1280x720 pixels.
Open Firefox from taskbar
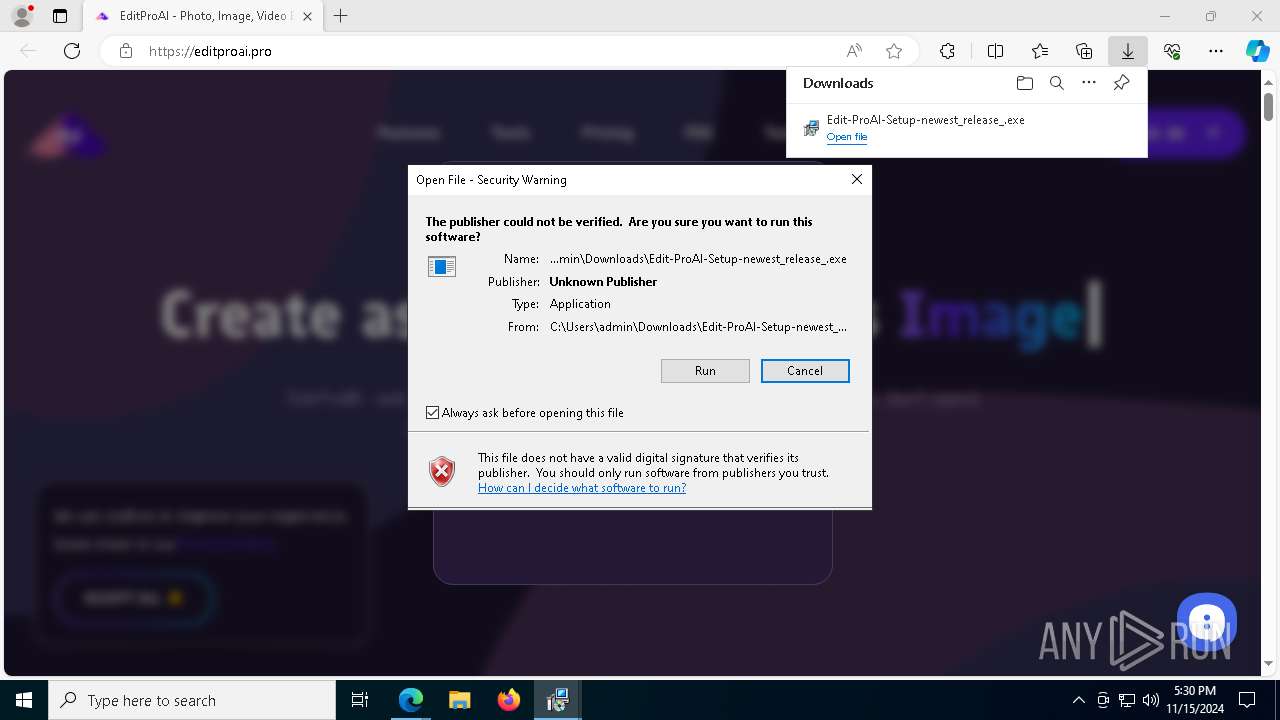[508, 700]
